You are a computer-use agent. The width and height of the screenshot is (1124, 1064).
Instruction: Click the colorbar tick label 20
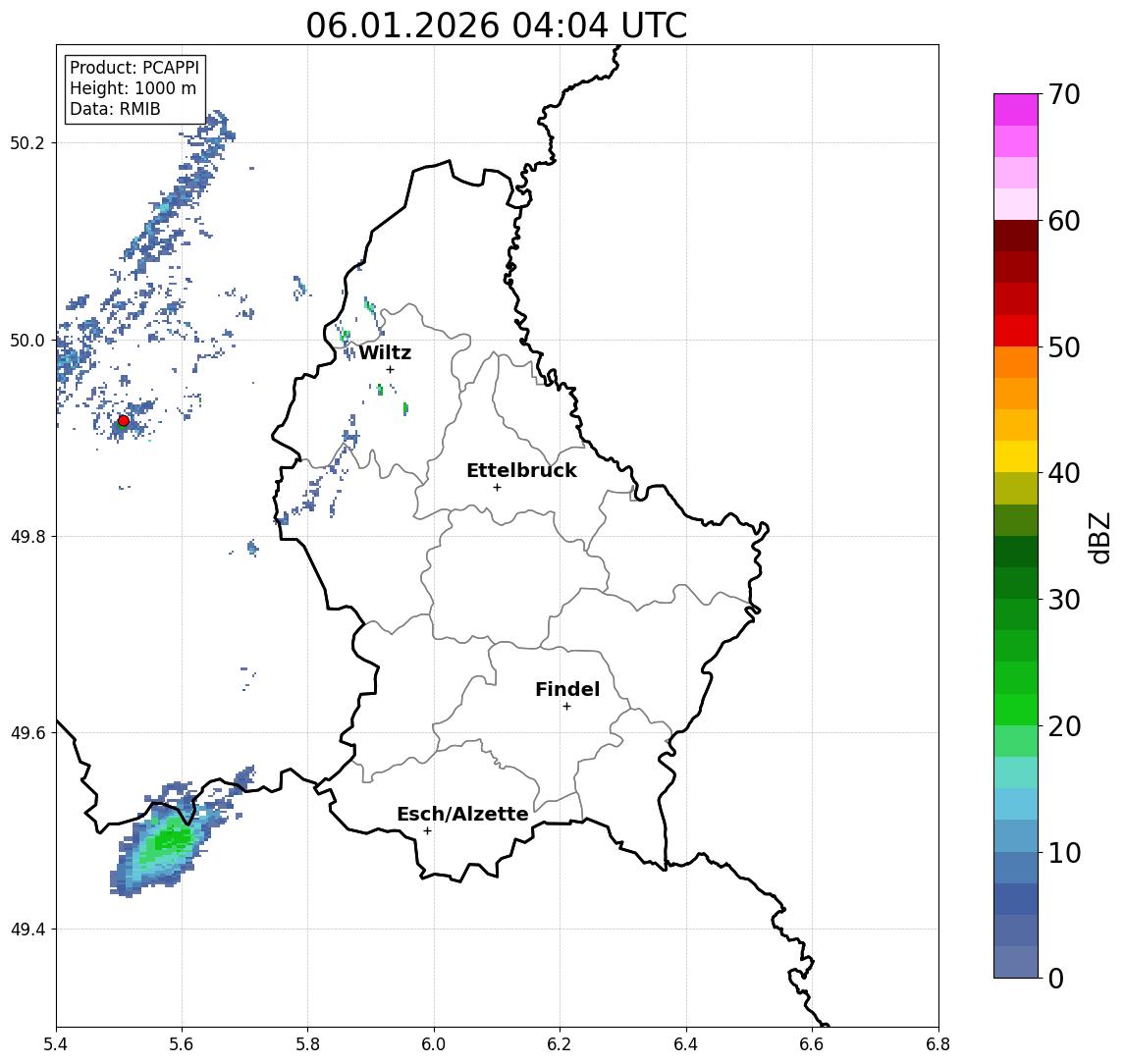coord(1064,725)
